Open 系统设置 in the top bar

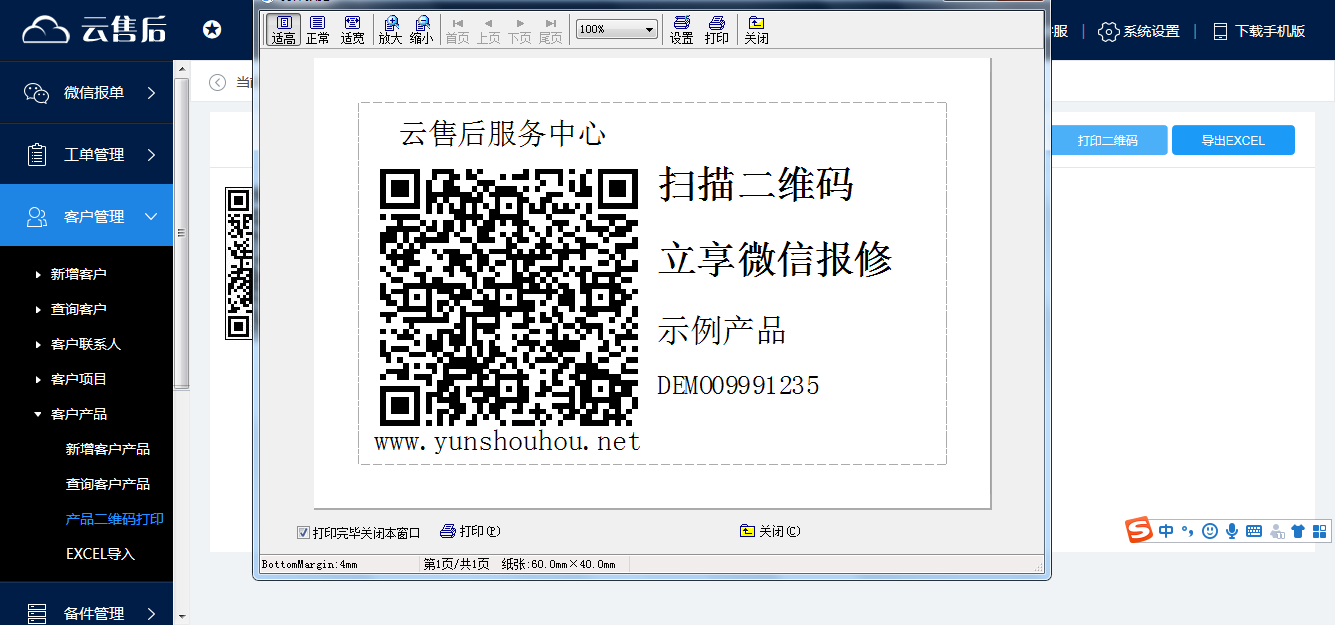point(1139,31)
